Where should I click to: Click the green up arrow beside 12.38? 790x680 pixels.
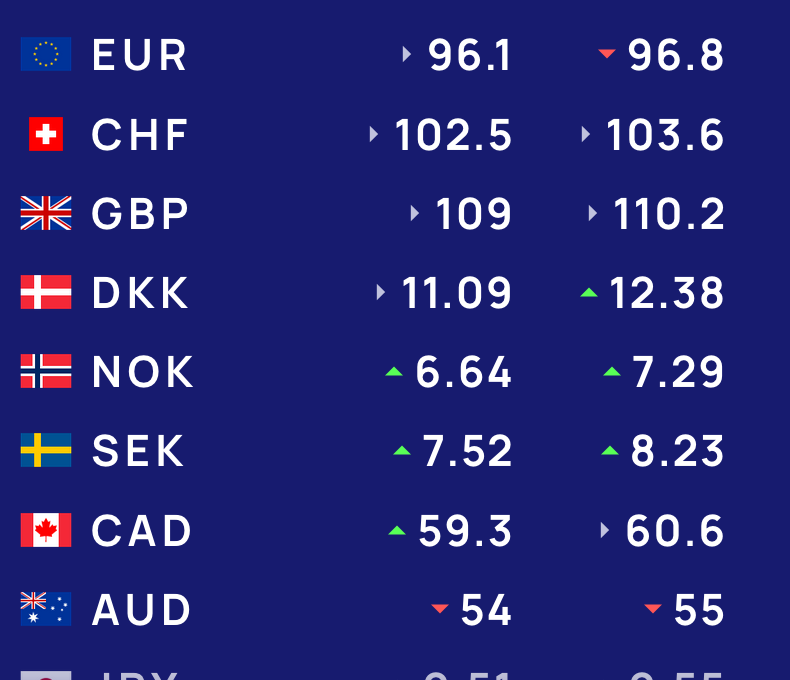click(x=589, y=293)
